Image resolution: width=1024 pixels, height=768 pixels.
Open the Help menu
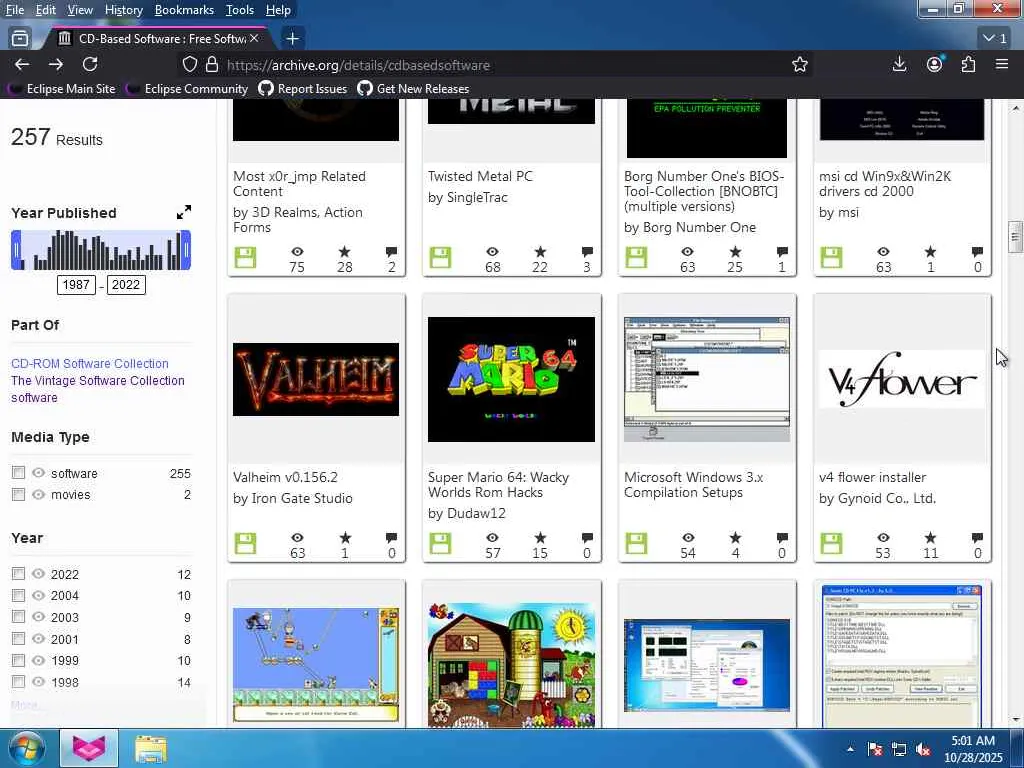pyautogui.click(x=278, y=10)
